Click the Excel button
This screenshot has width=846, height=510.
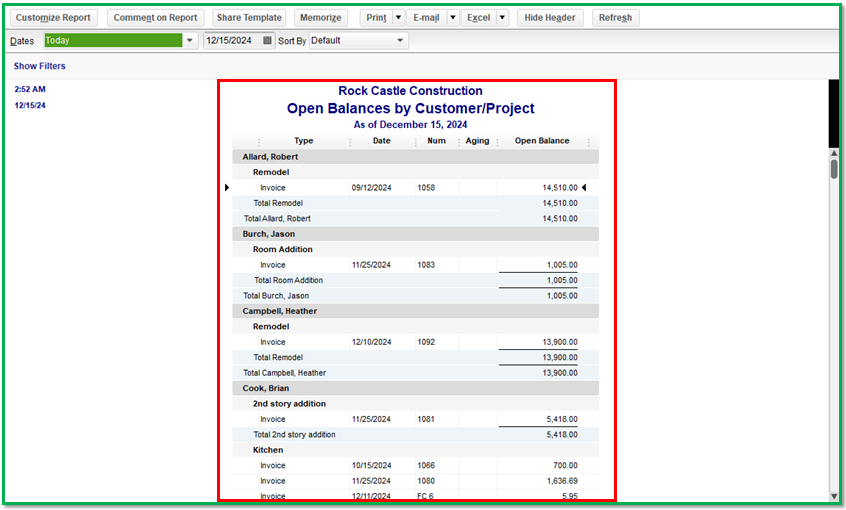pos(479,18)
